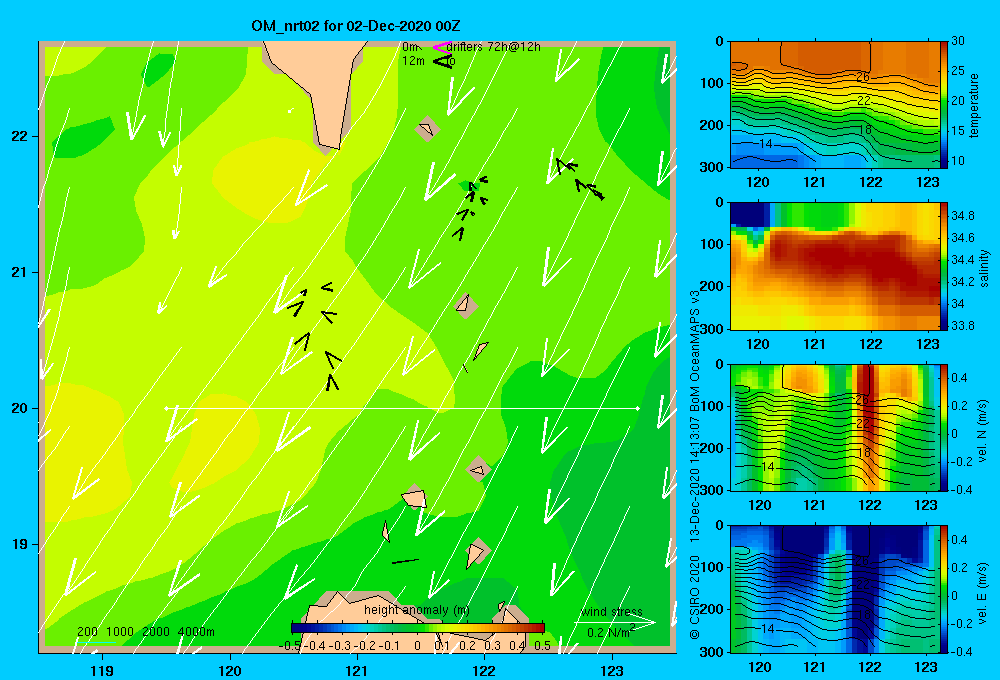Click the black 12m drifter legend arrow

442,61
